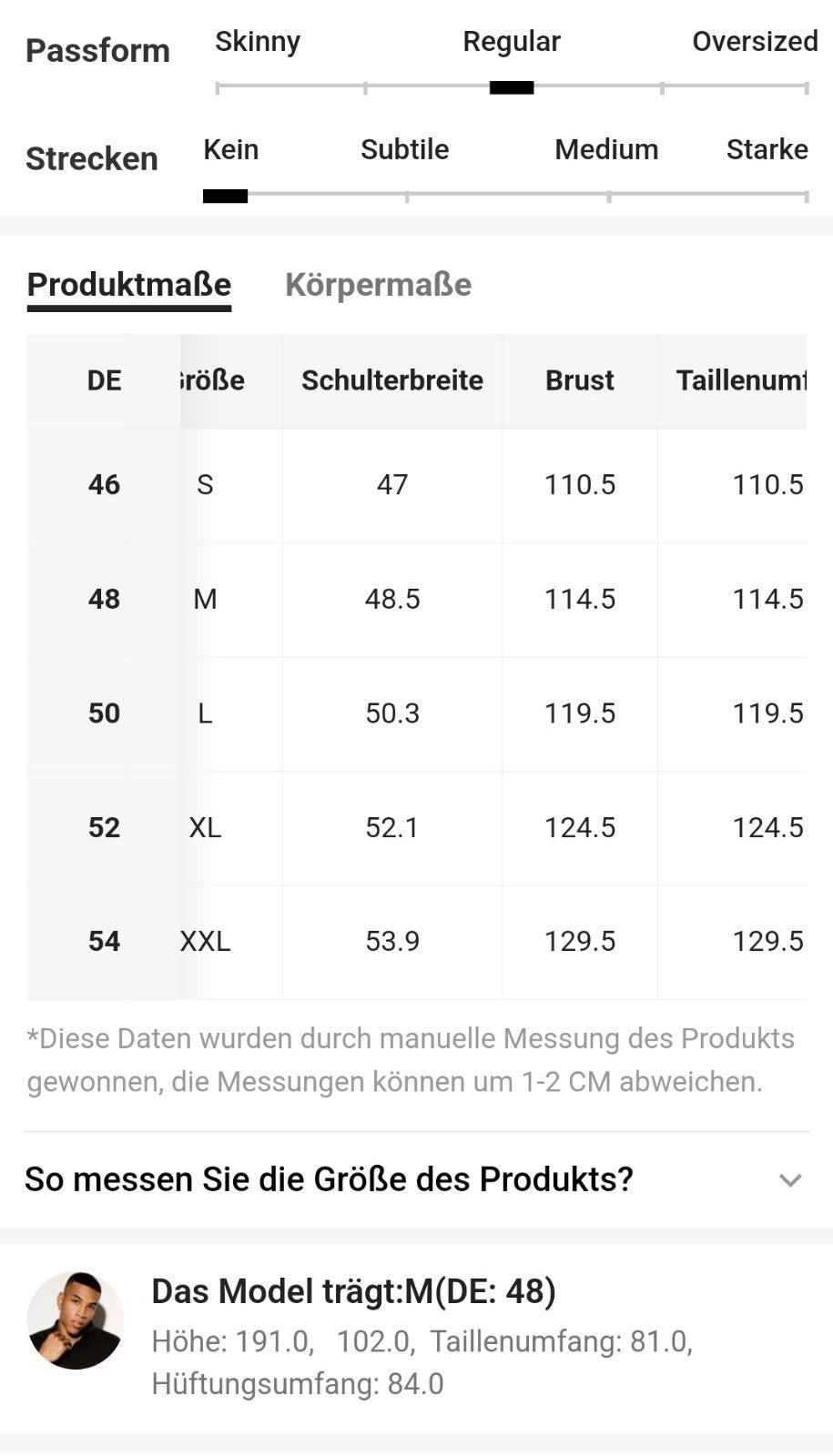Click the Schulterbreite column header
Screen dimensions: 833x1456
(x=392, y=380)
